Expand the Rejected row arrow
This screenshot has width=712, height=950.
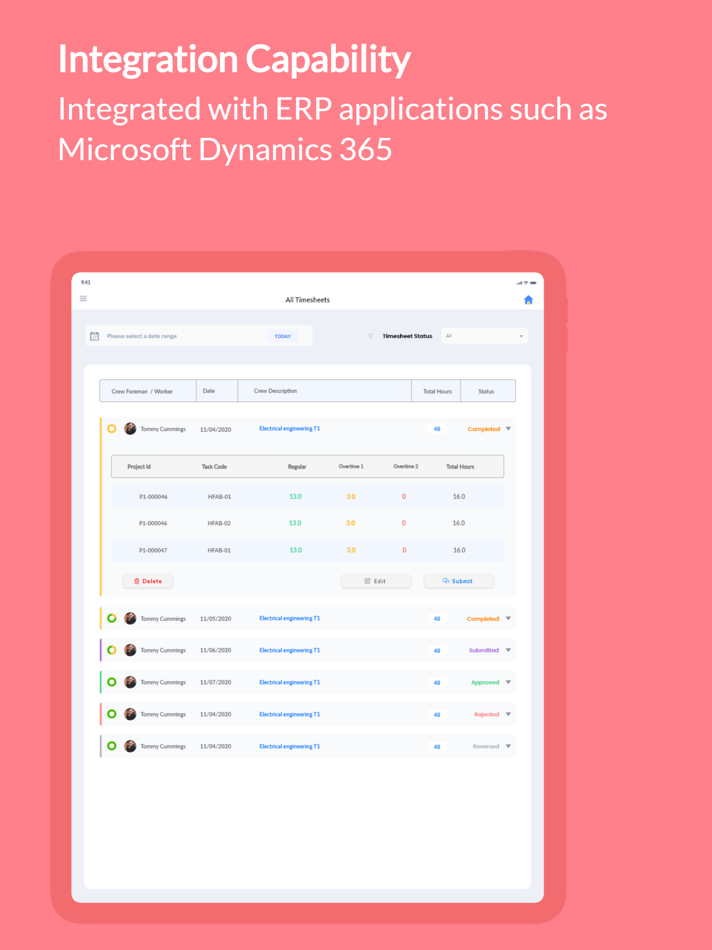coord(508,714)
